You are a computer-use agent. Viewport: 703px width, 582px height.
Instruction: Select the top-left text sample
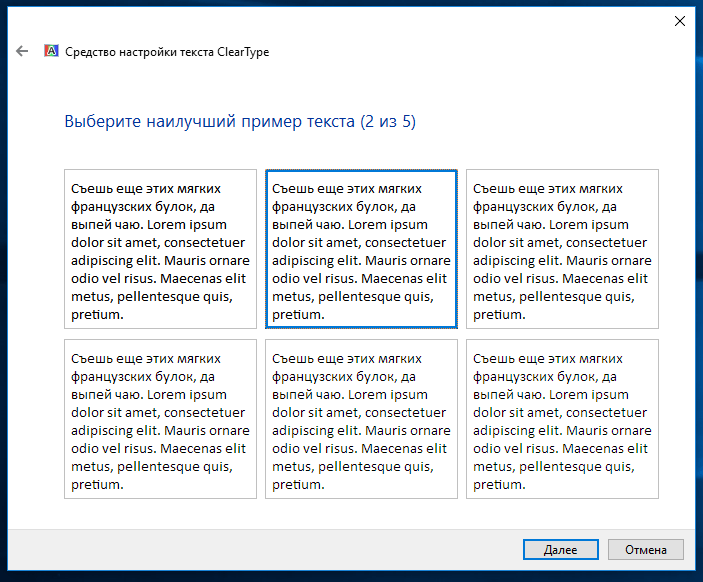(161, 249)
